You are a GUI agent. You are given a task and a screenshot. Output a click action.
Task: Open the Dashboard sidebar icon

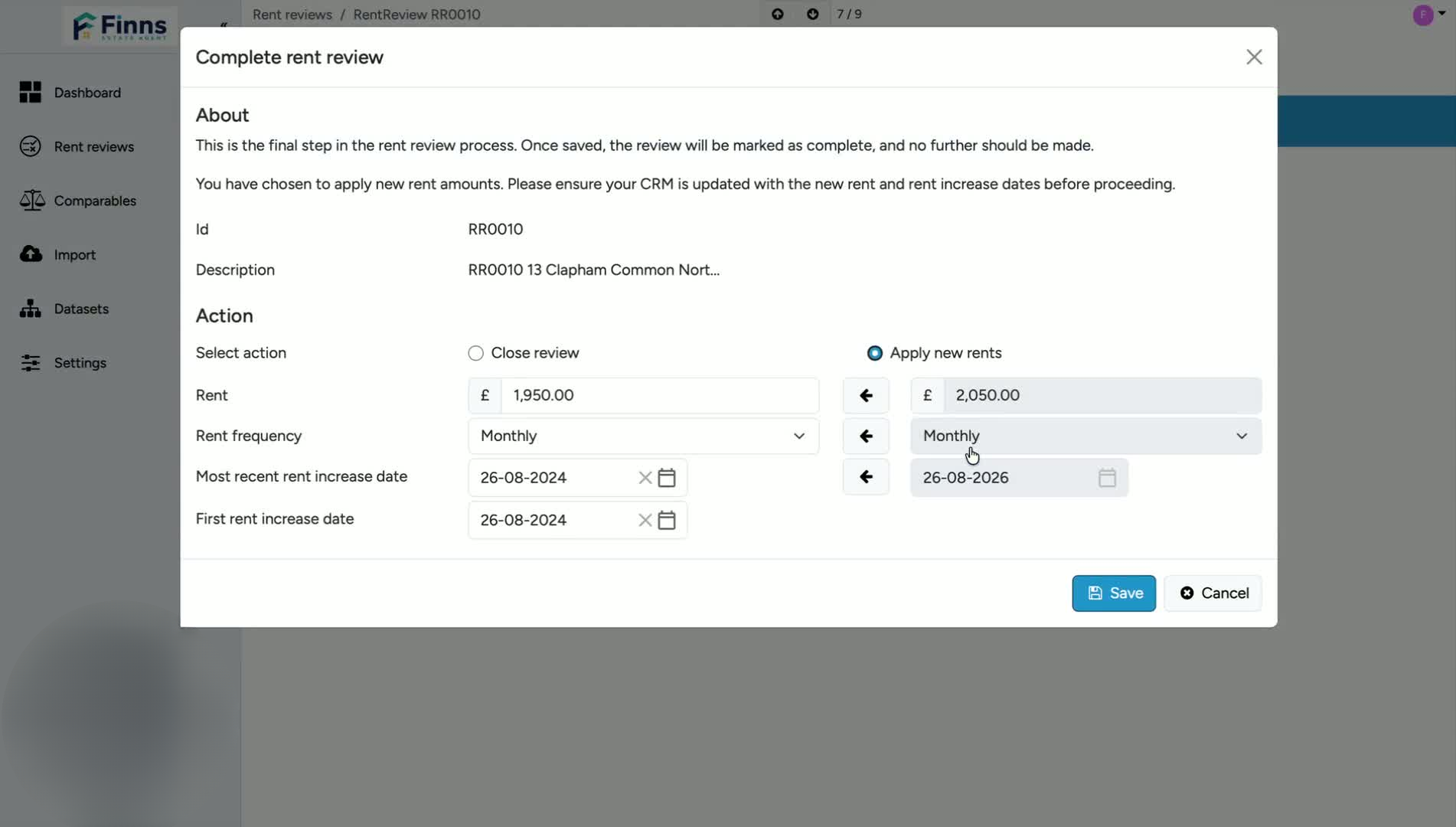click(31, 92)
